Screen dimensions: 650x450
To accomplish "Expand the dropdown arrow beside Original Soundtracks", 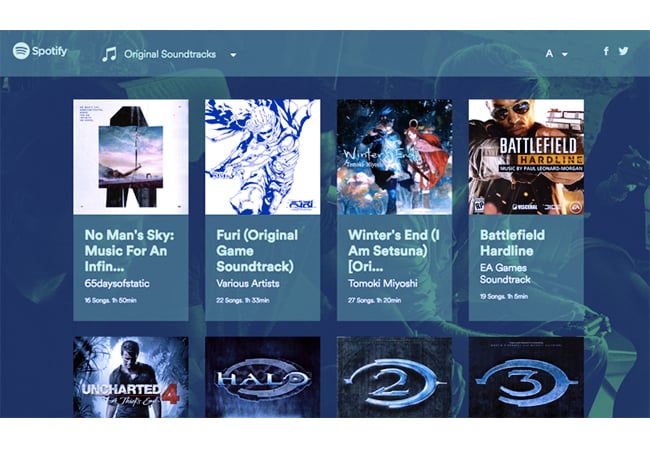I will 233,55.
